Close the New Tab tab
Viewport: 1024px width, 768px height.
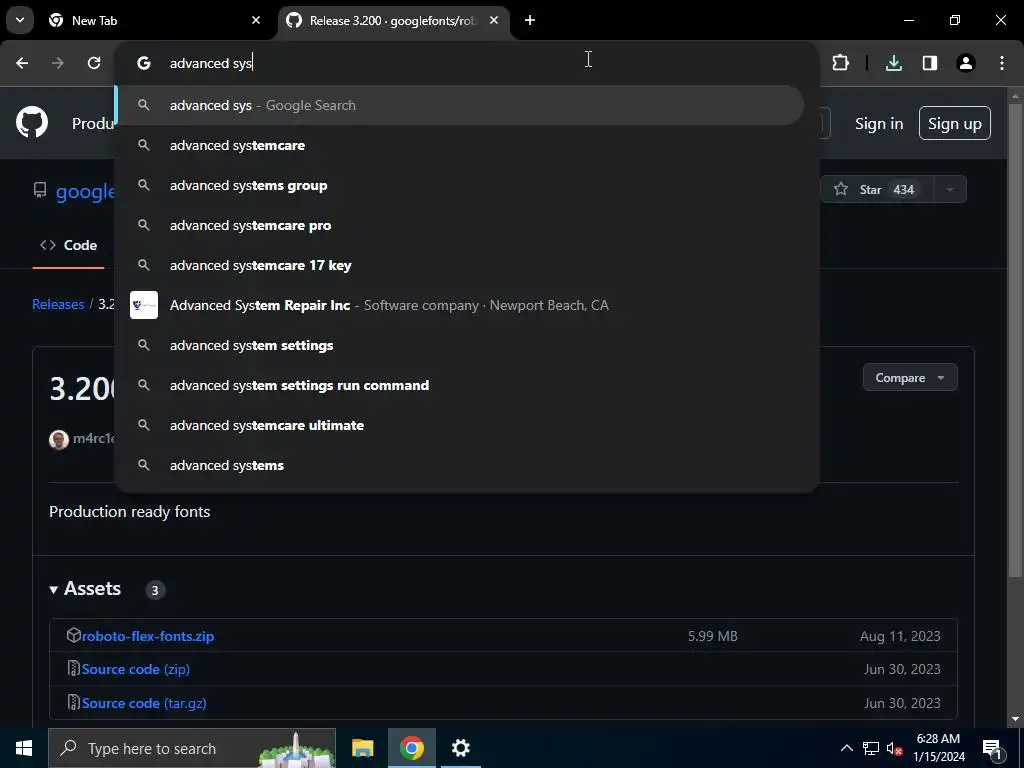(x=256, y=20)
